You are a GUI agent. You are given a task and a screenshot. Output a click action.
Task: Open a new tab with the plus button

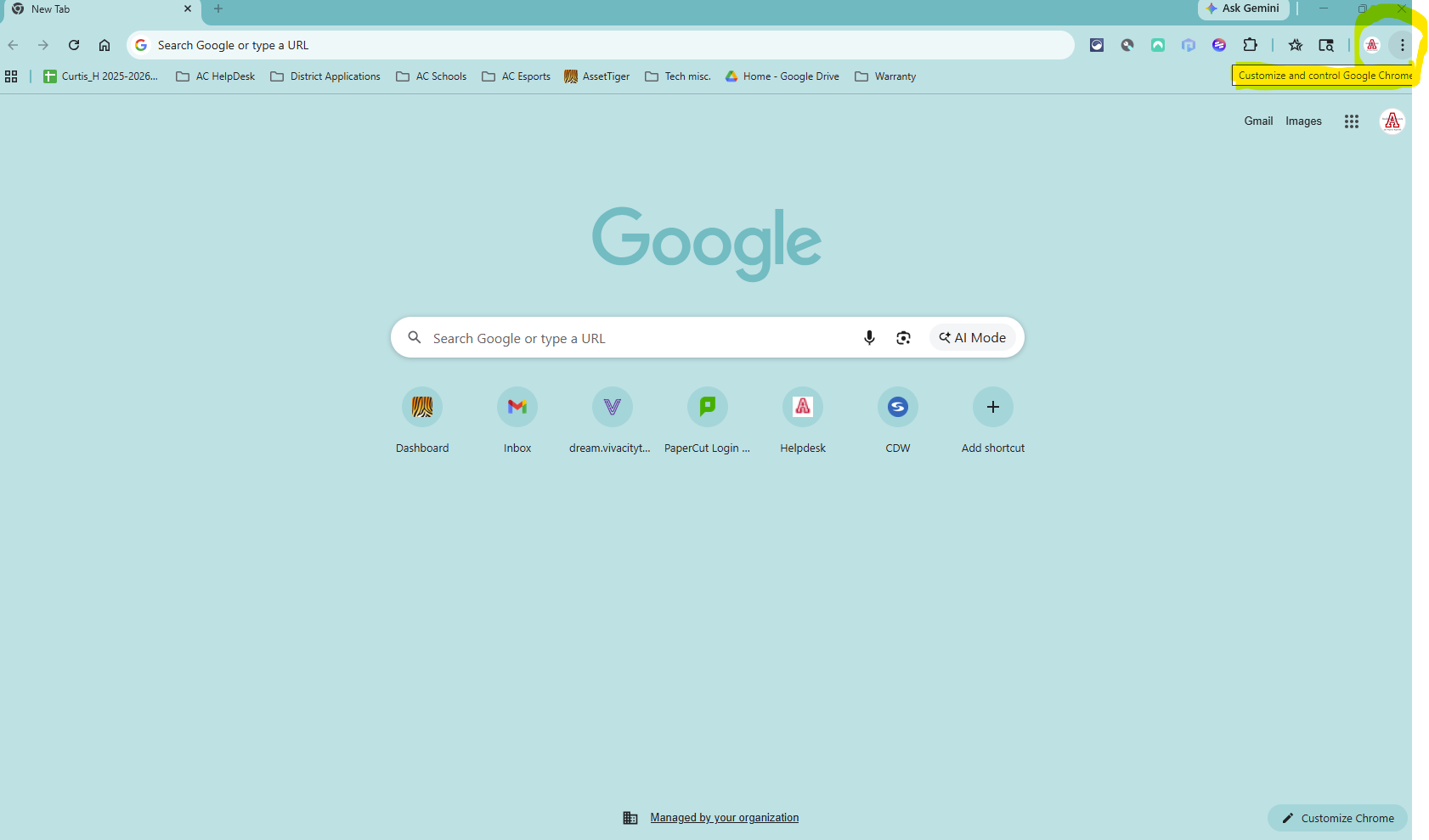click(218, 9)
